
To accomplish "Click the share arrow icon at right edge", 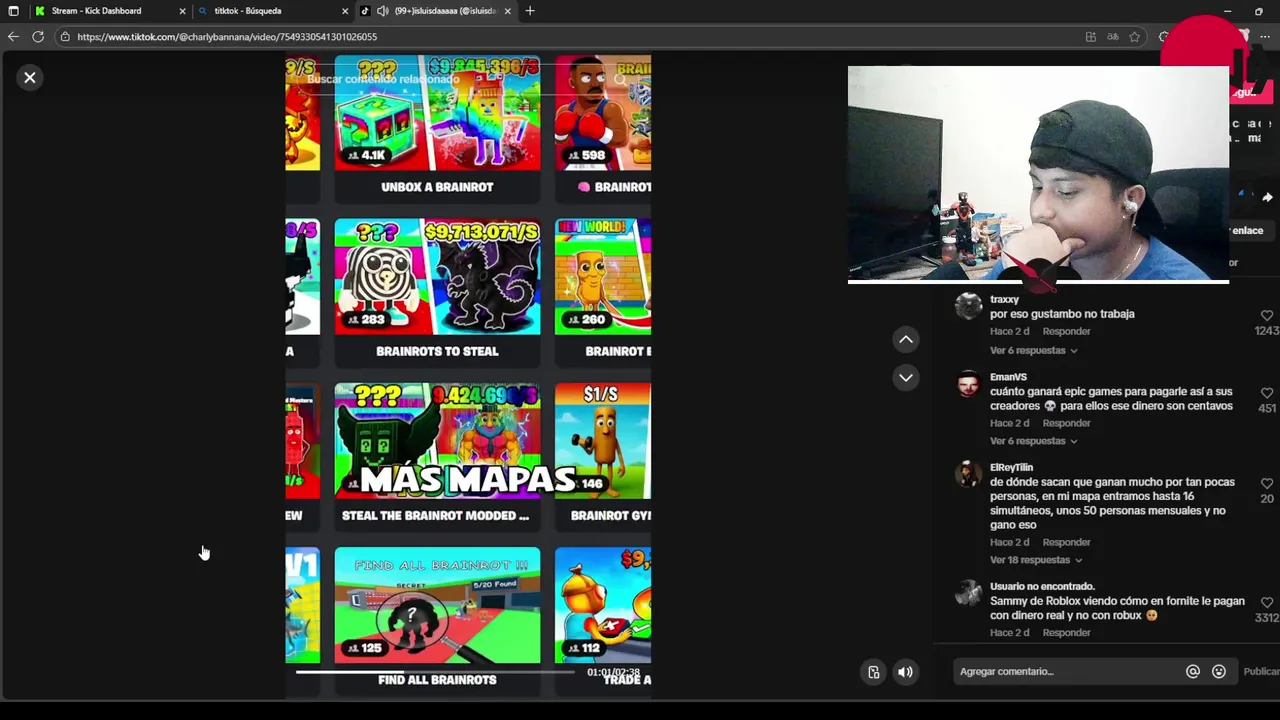I will pos(1267,198).
